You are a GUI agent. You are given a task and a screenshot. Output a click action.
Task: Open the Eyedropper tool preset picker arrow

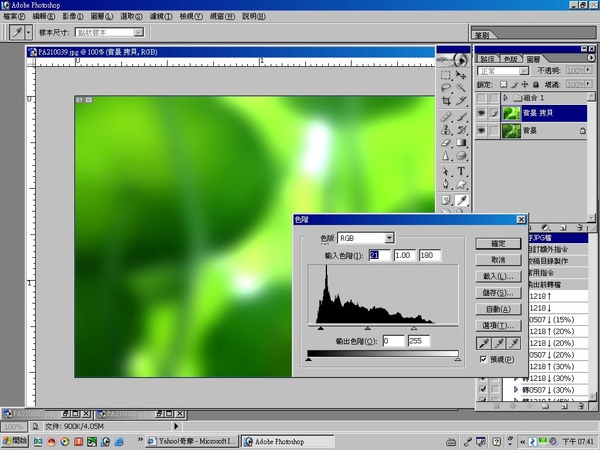click(x=28, y=32)
